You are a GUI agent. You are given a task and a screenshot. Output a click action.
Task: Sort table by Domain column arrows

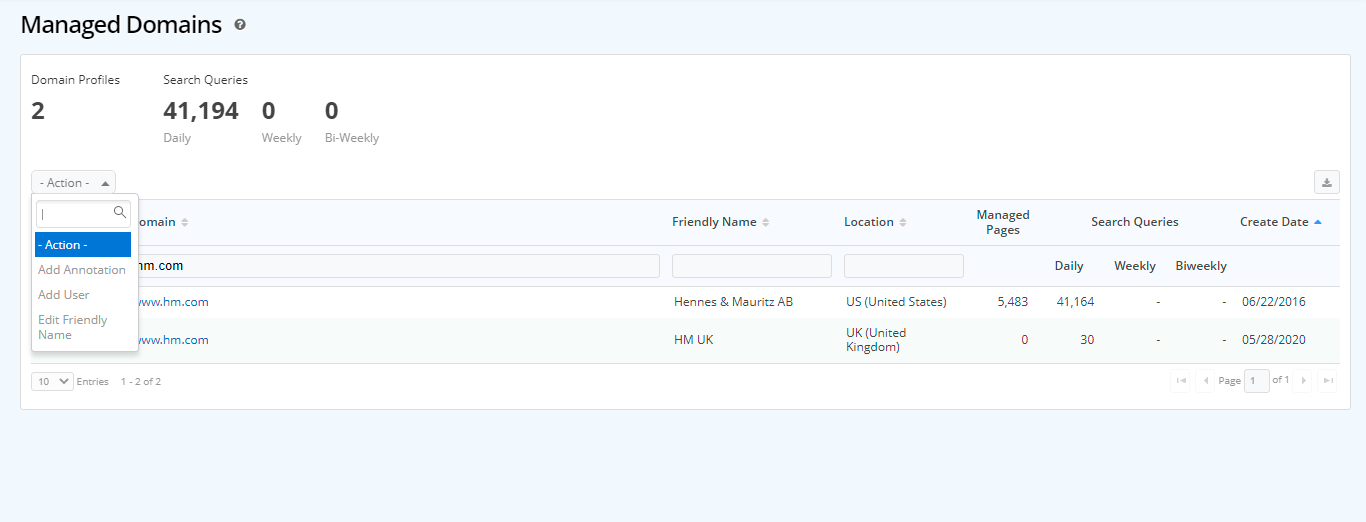pyautogui.click(x=184, y=222)
